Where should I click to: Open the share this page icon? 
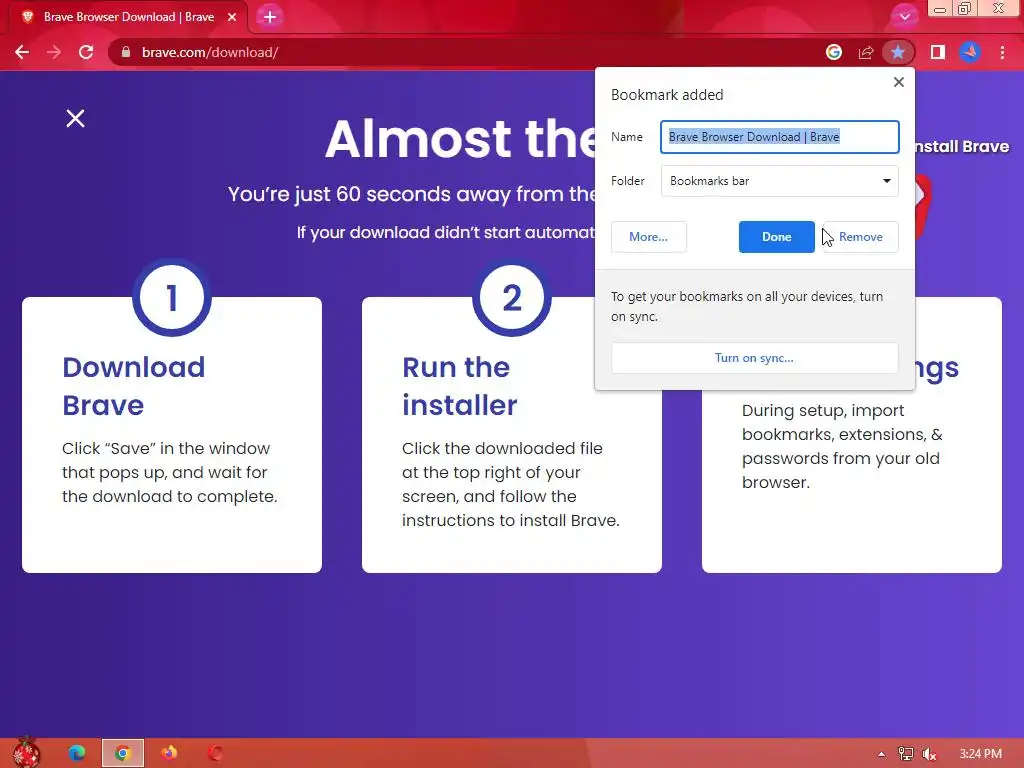(866, 52)
